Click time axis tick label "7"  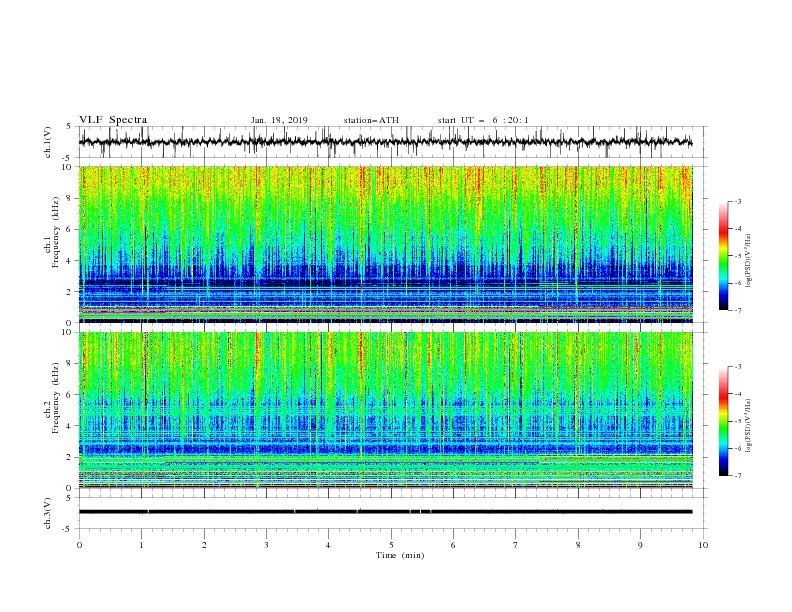click(x=516, y=545)
